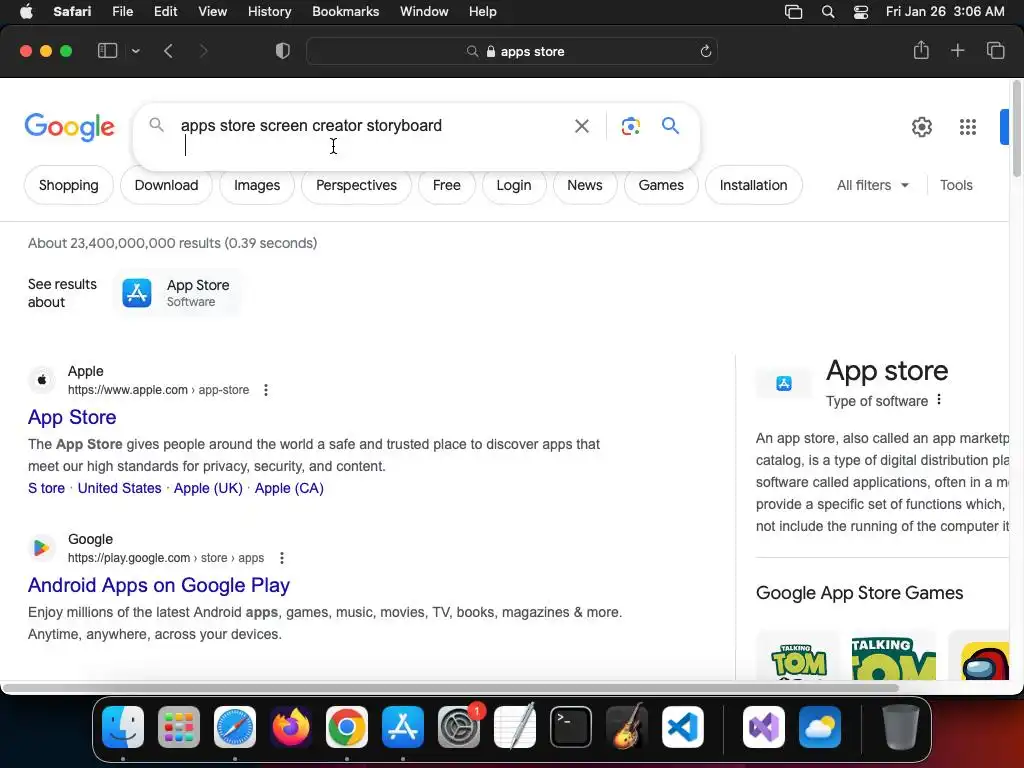Open the Window menu
The width and height of the screenshot is (1024, 768).
tap(424, 12)
